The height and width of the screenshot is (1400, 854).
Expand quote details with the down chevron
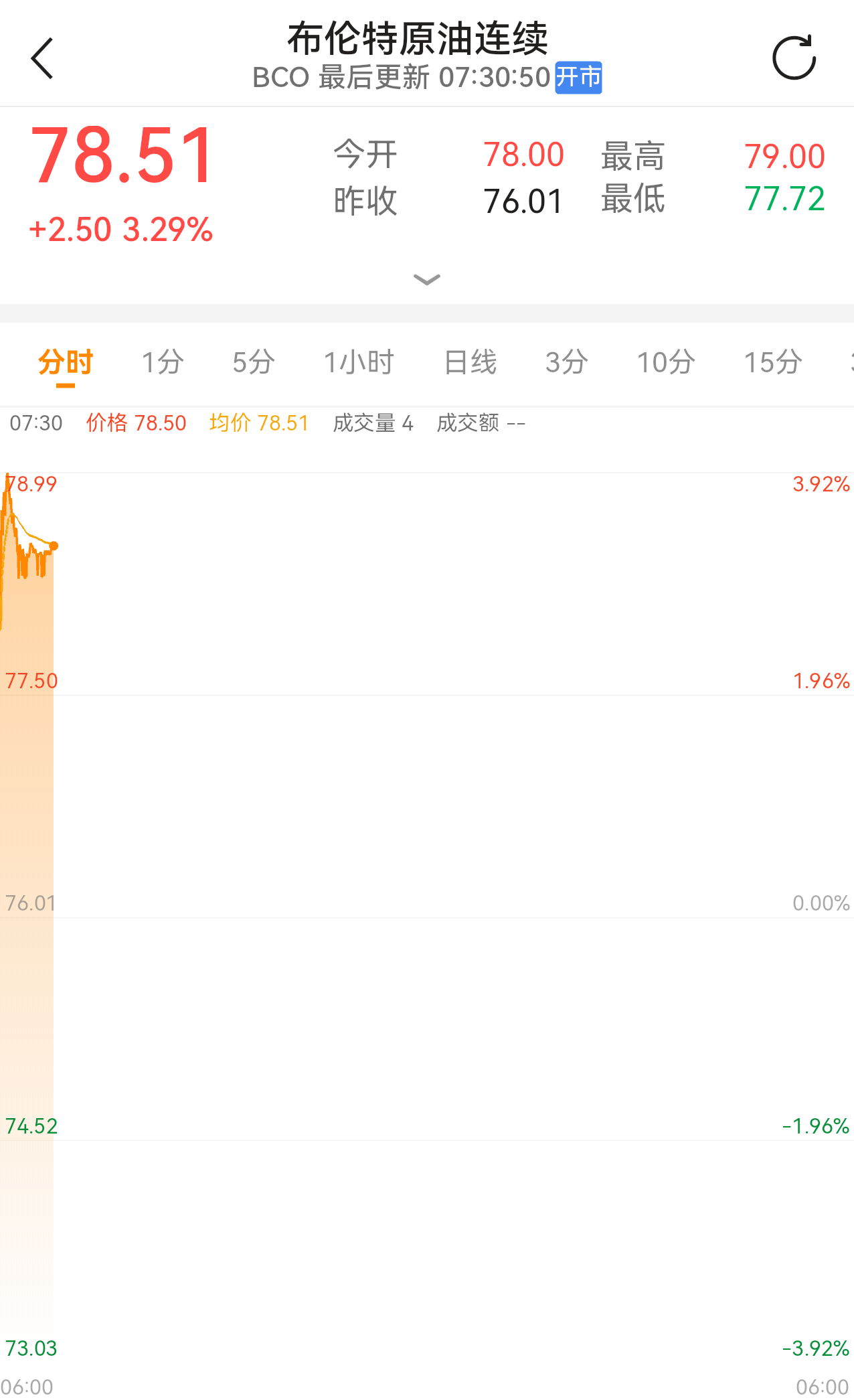(427, 279)
